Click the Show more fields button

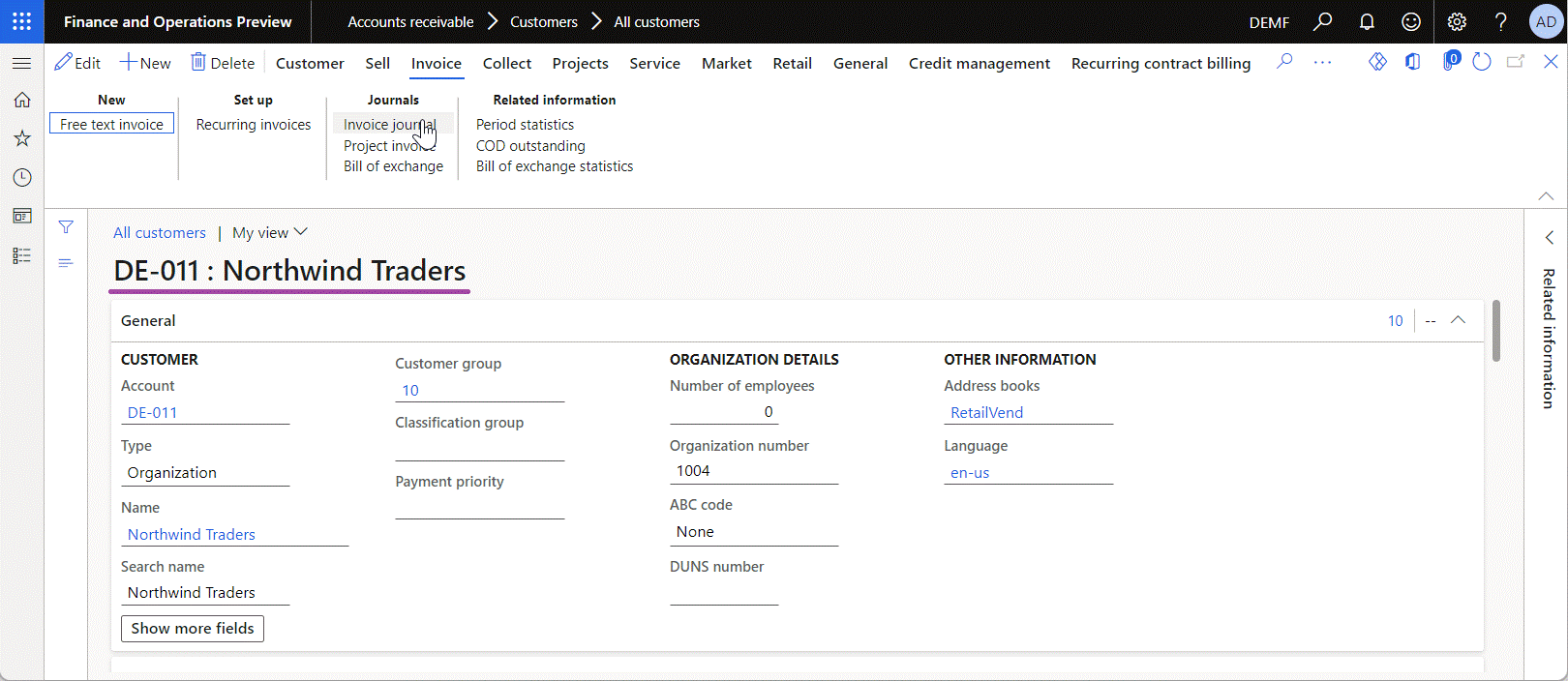tap(193, 628)
